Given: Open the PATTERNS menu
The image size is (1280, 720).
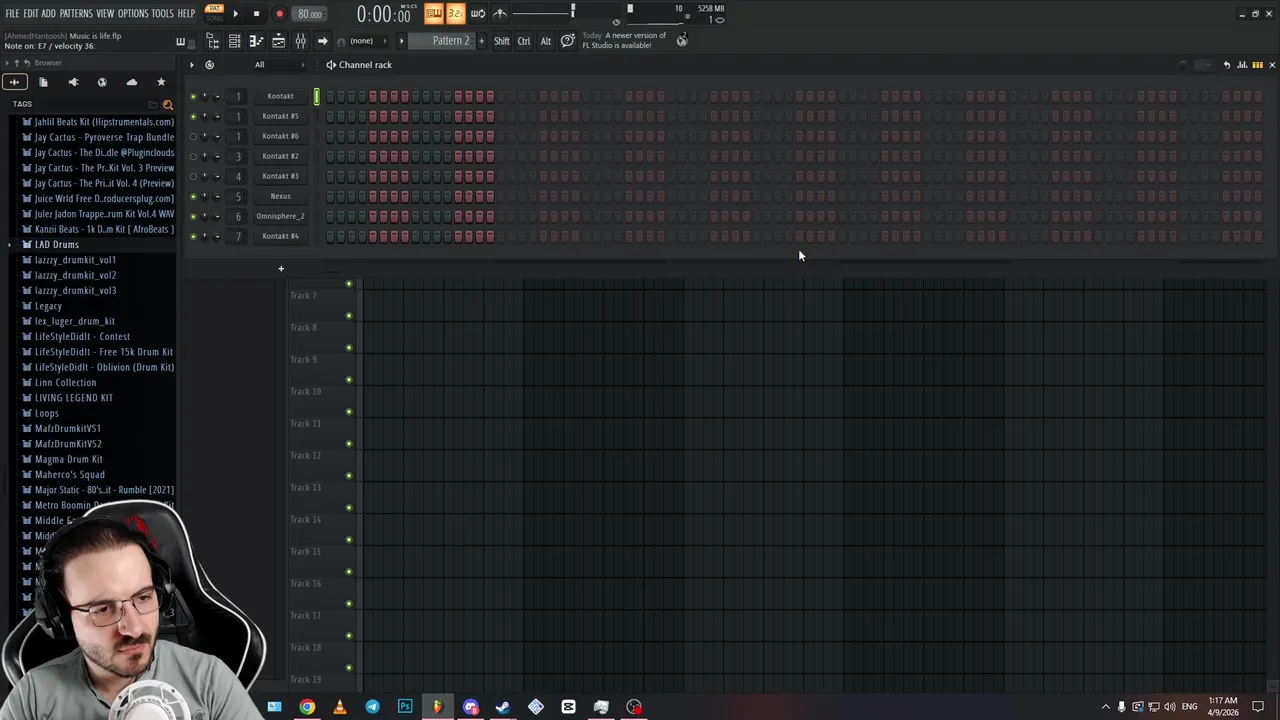Looking at the screenshot, I should (76, 13).
